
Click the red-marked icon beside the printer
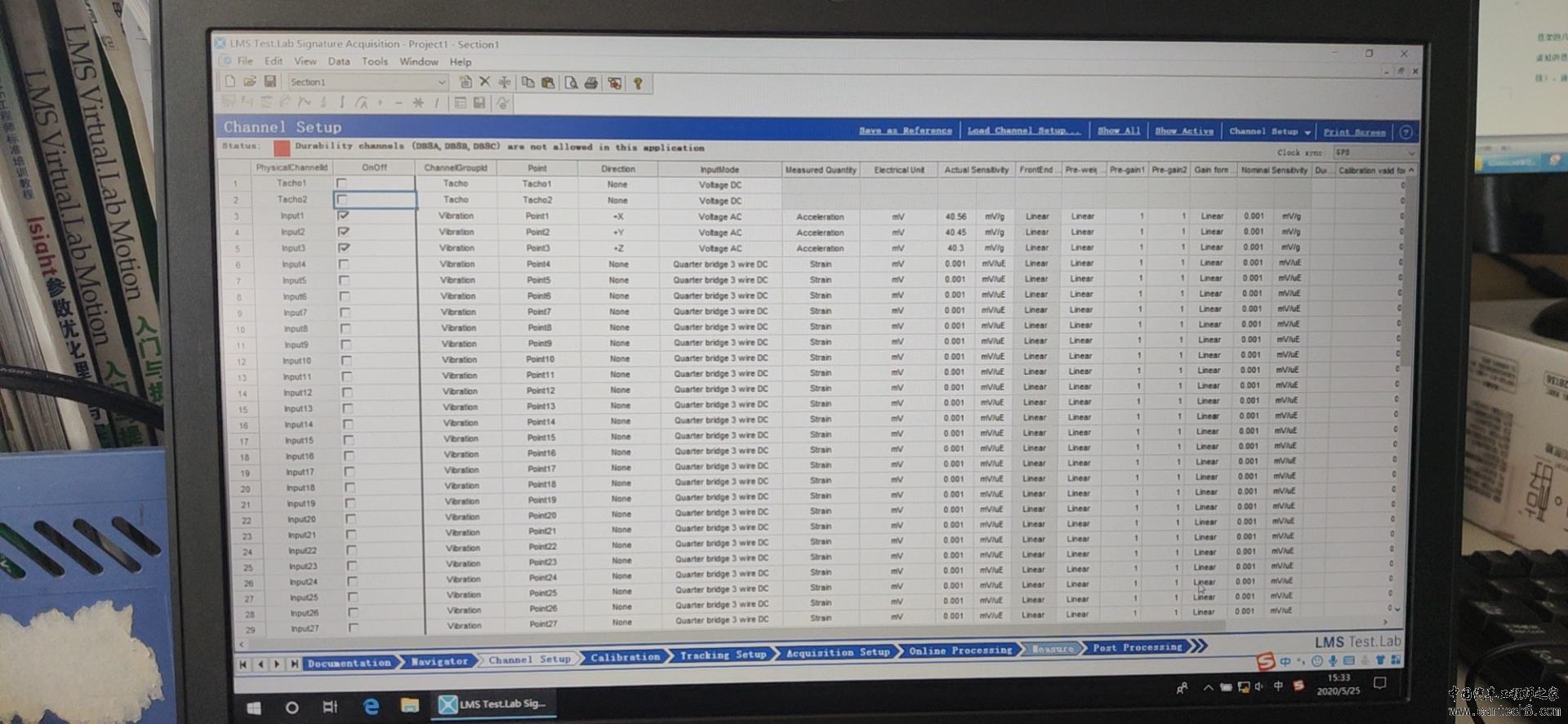[615, 83]
